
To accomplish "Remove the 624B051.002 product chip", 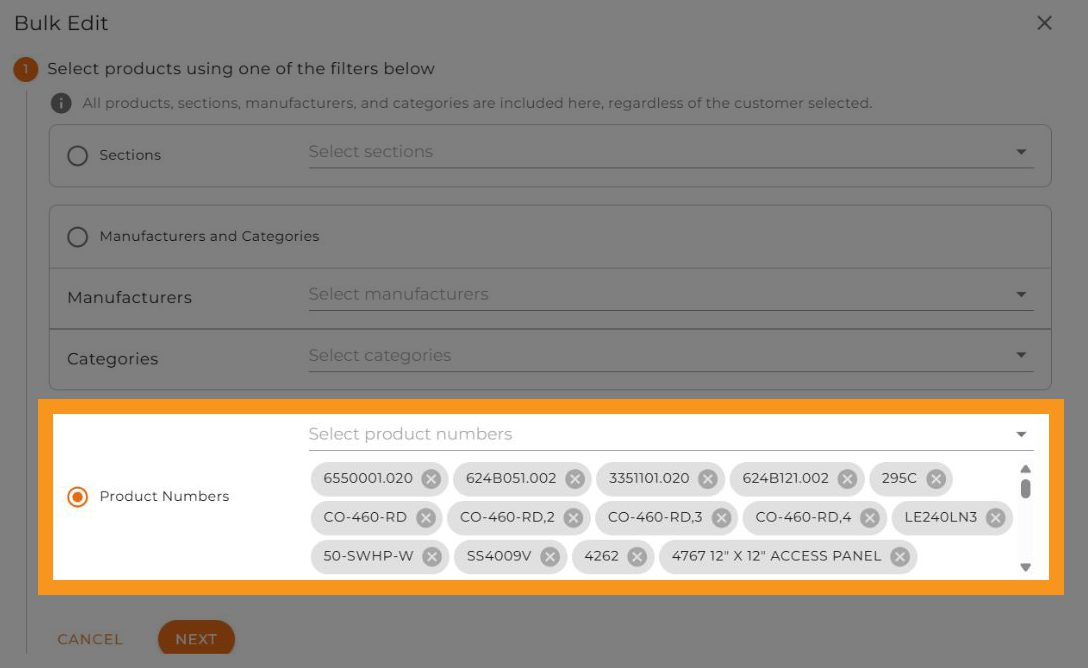I will point(574,479).
